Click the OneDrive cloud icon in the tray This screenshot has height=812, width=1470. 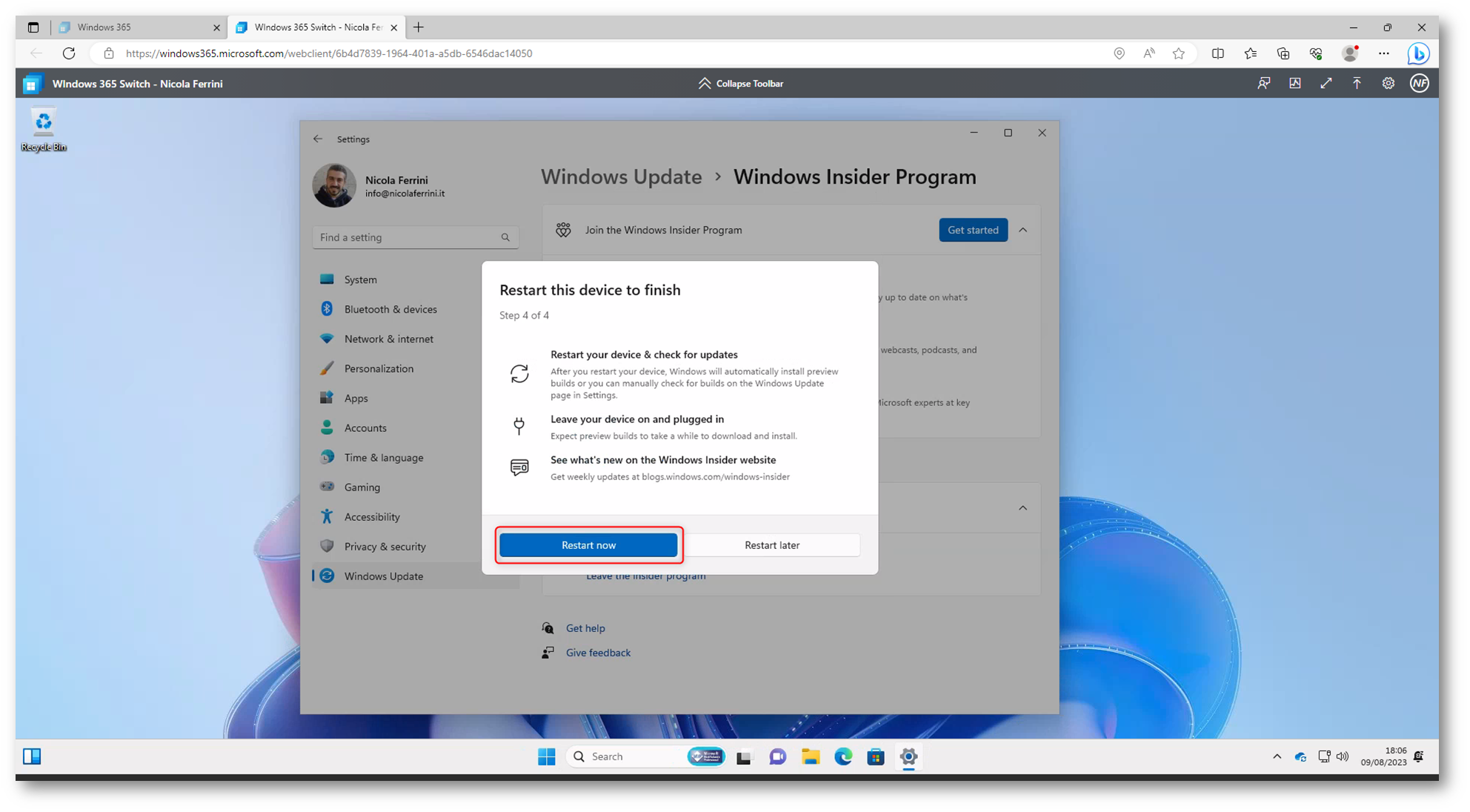[1300, 756]
